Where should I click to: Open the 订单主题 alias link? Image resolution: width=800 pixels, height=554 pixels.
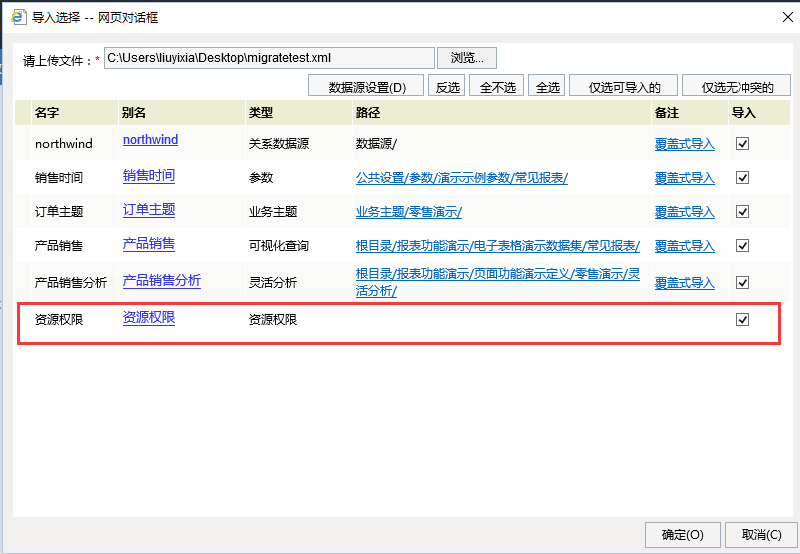click(149, 210)
